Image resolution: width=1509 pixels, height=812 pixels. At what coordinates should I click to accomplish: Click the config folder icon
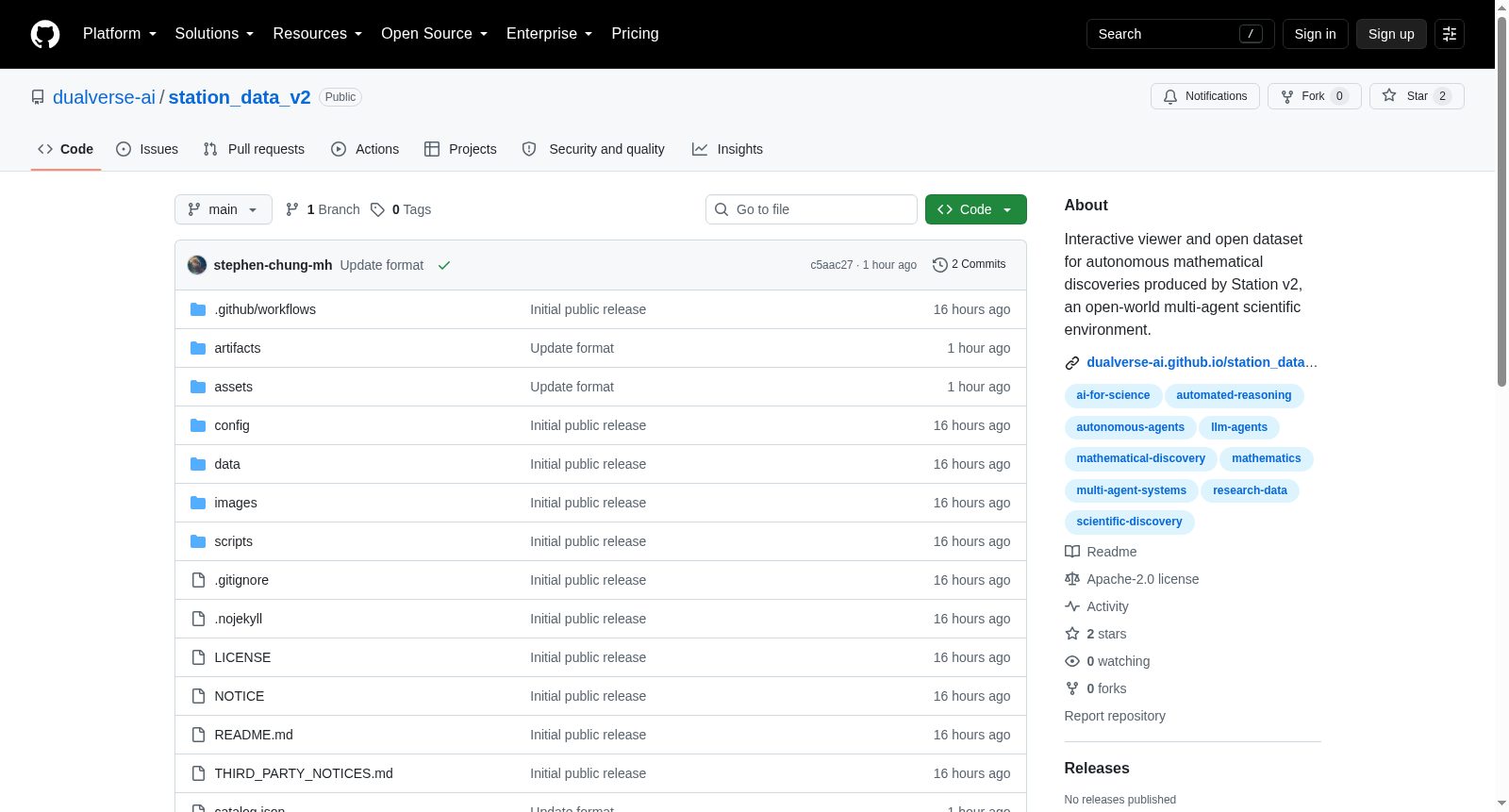coord(198,425)
